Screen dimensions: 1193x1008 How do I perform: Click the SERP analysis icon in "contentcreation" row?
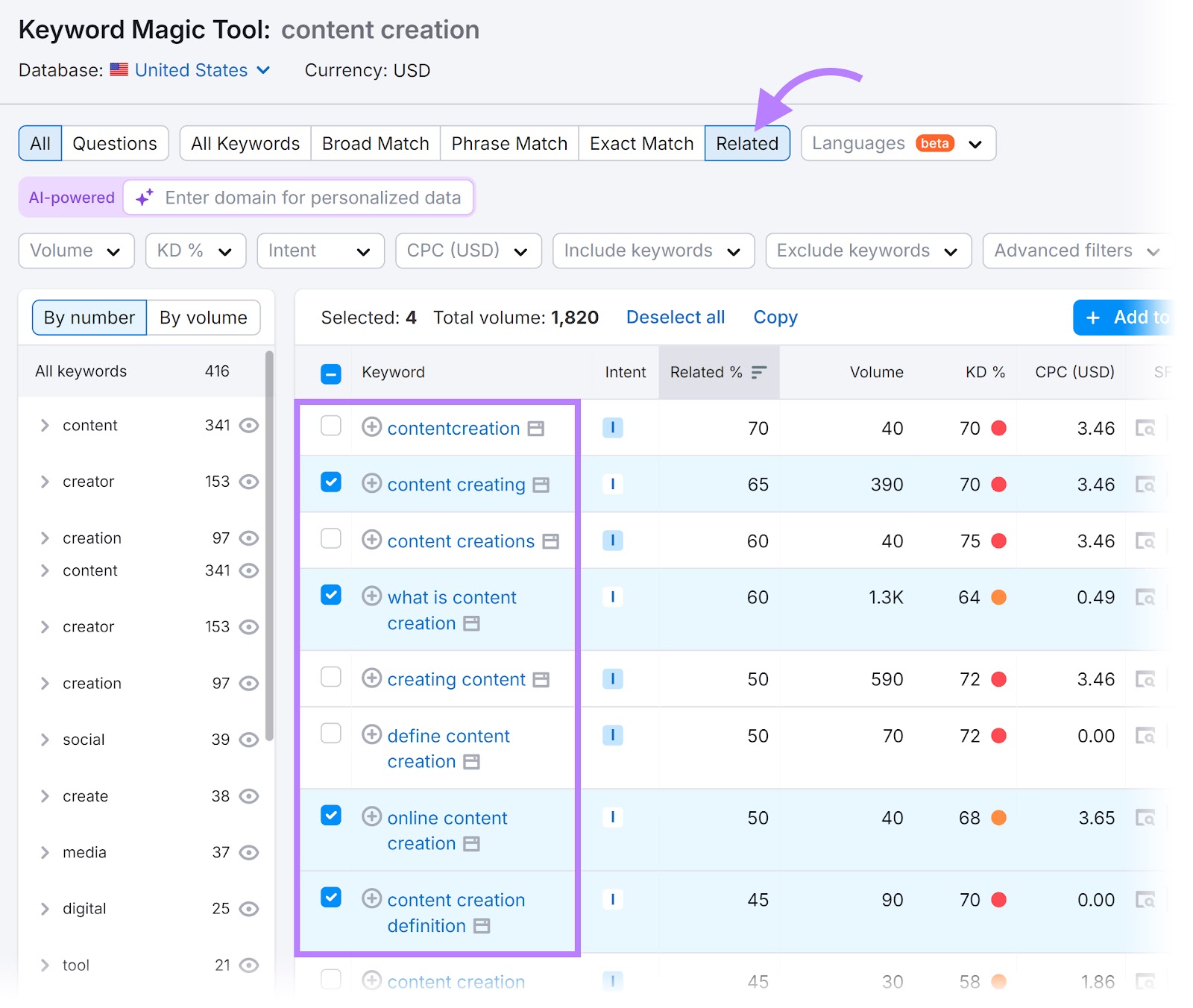pyautogui.click(x=1148, y=428)
